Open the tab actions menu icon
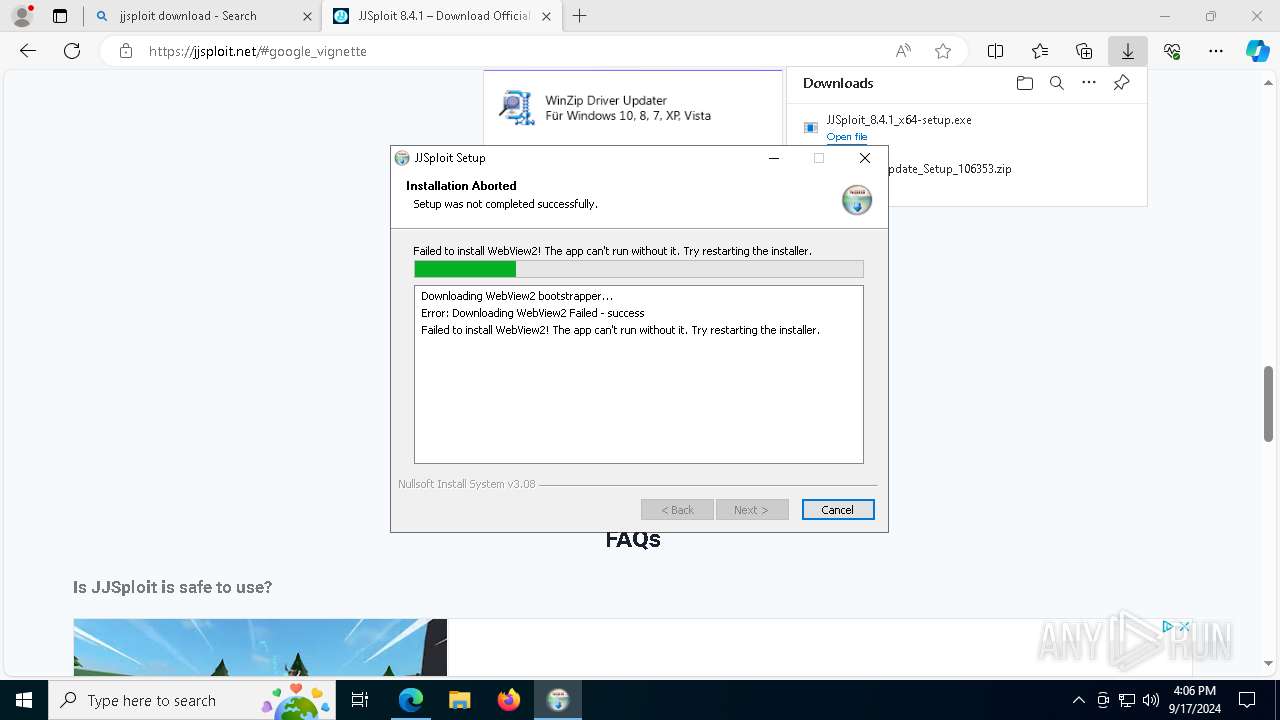The width and height of the screenshot is (1280, 720). pyautogui.click(x=60, y=16)
